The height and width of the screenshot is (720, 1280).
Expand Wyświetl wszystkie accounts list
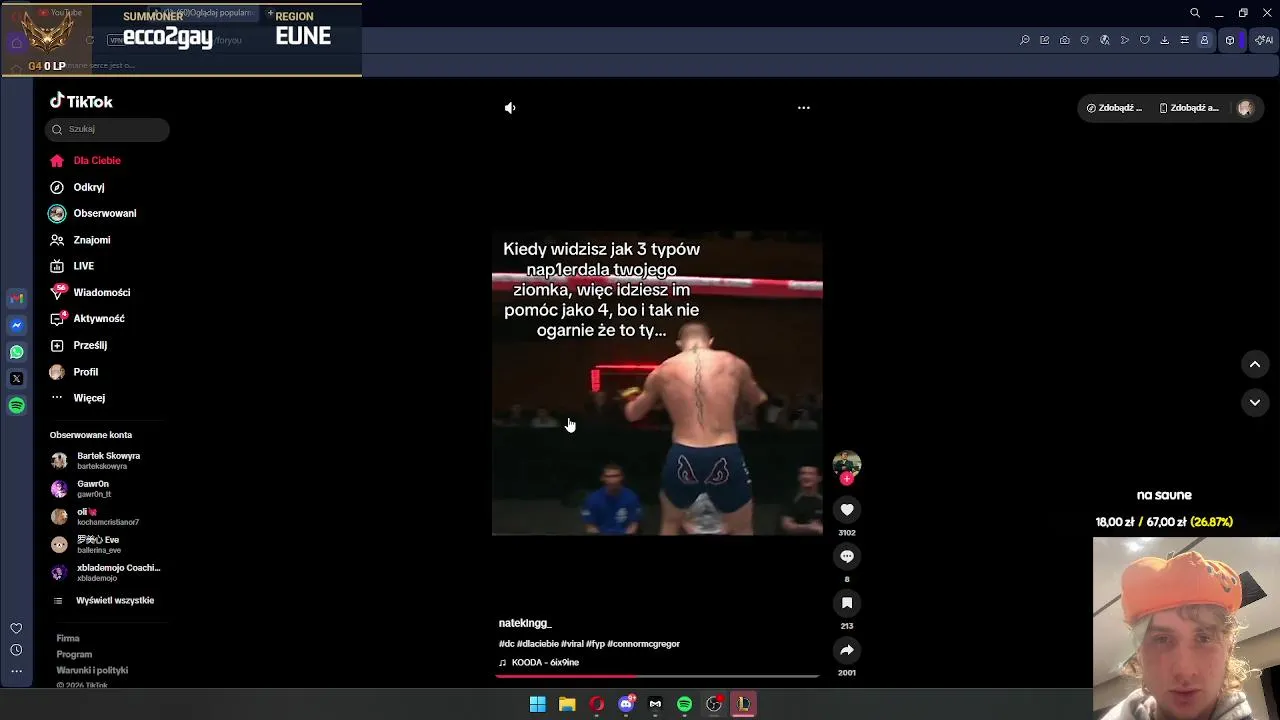click(x=103, y=601)
